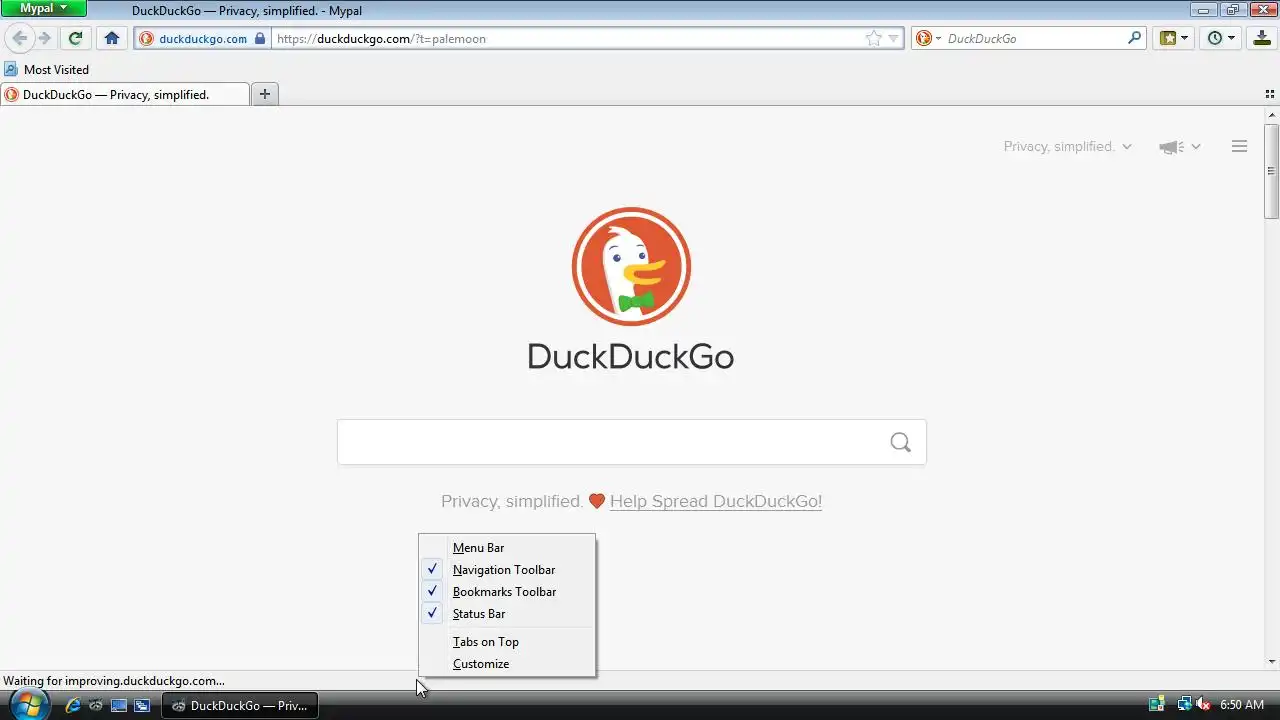1280x720 pixels.
Task: Follow the Help Spread DuckDuckGo! link
Action: [x=716, y=501]
